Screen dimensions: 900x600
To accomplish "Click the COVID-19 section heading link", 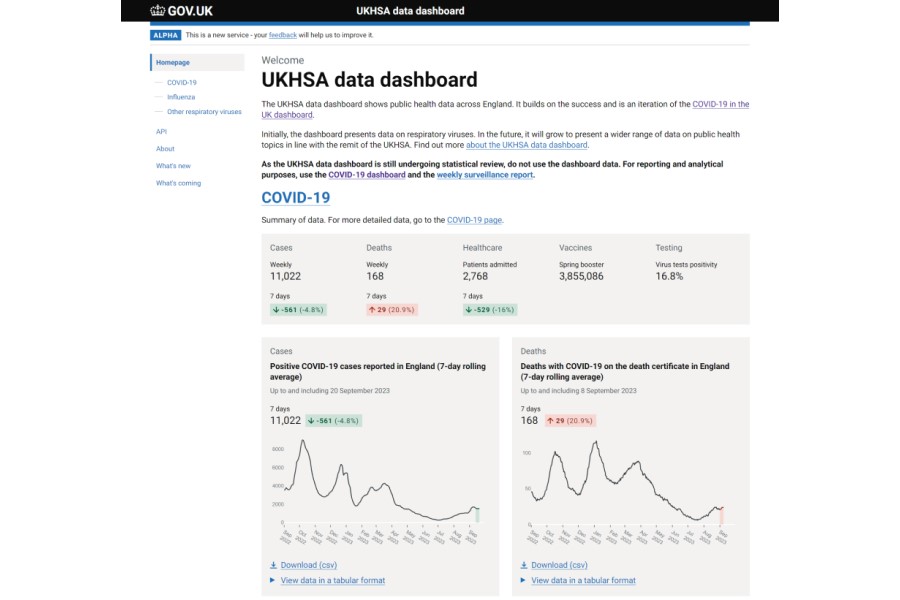I will point(296,198).
